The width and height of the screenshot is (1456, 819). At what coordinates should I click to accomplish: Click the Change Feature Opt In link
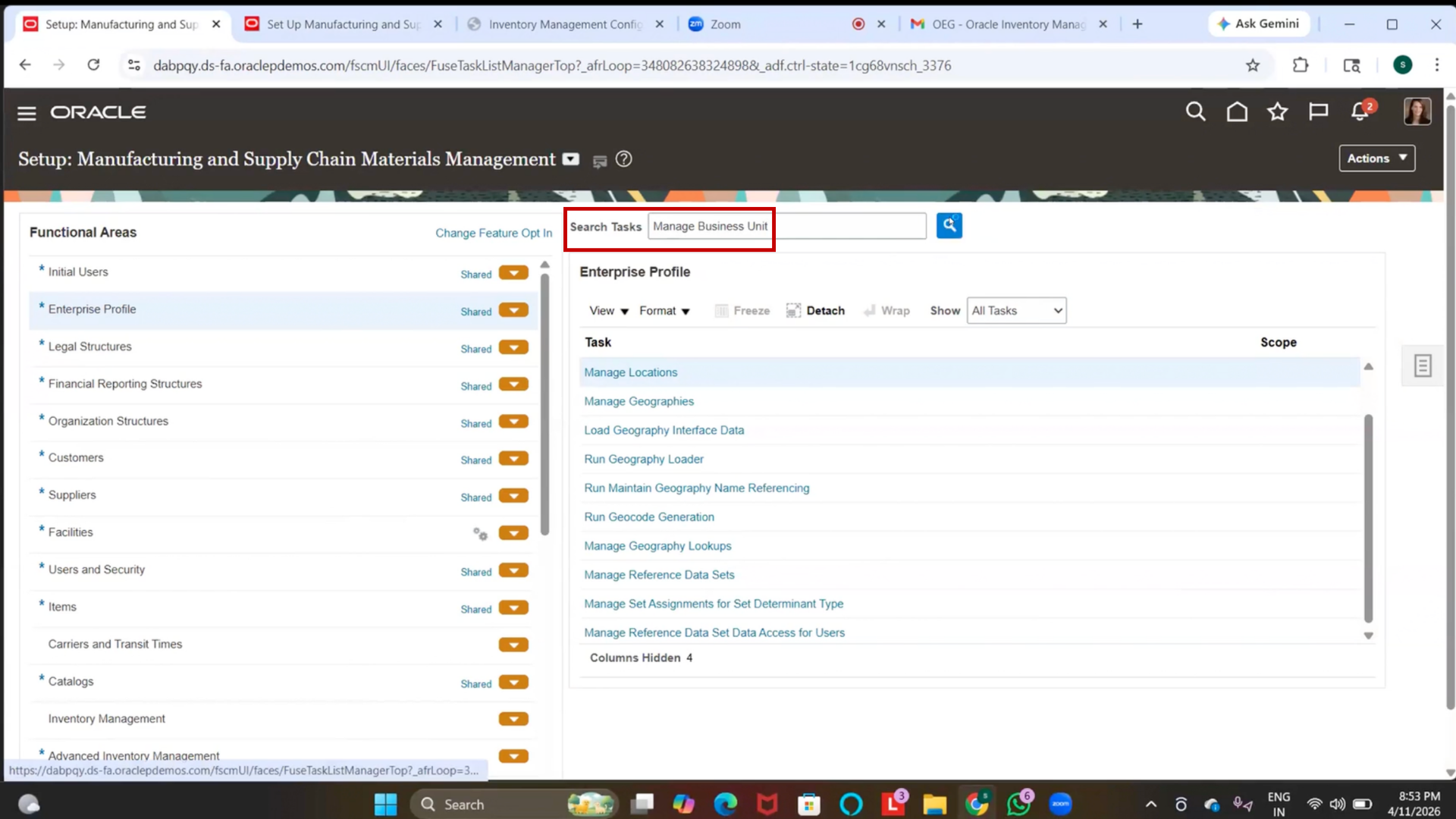494,233
